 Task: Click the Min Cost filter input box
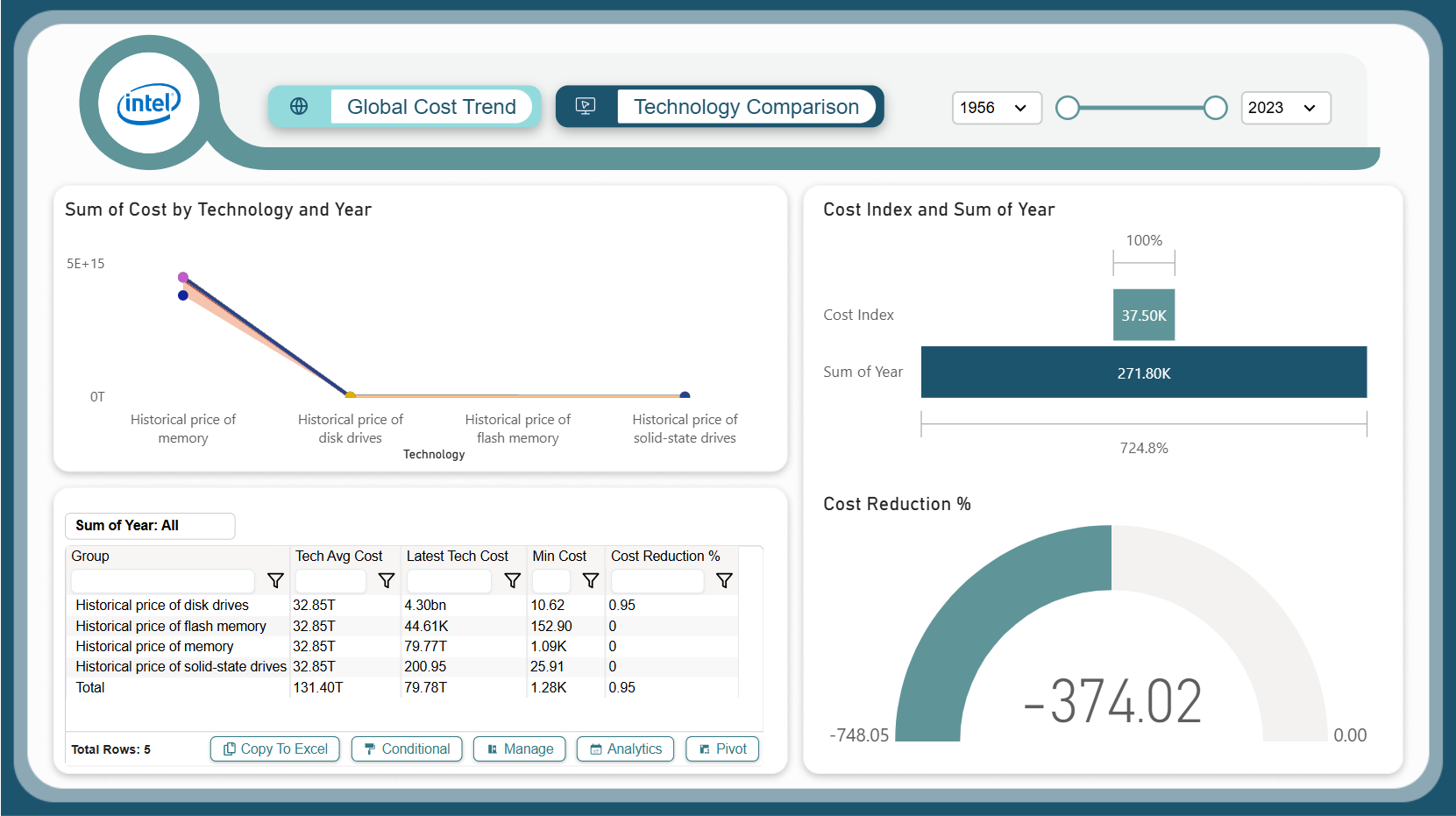coord(551,580)
